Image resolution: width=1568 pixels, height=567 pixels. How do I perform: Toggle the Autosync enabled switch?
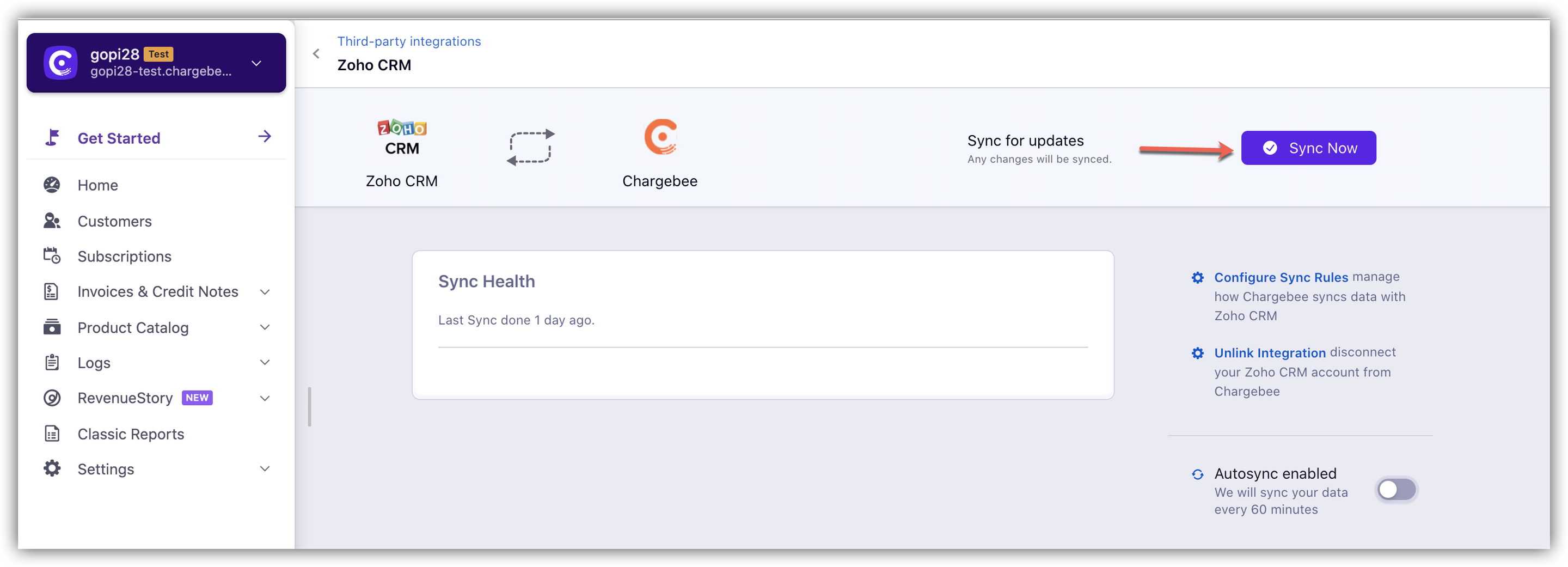(1396, 490)
